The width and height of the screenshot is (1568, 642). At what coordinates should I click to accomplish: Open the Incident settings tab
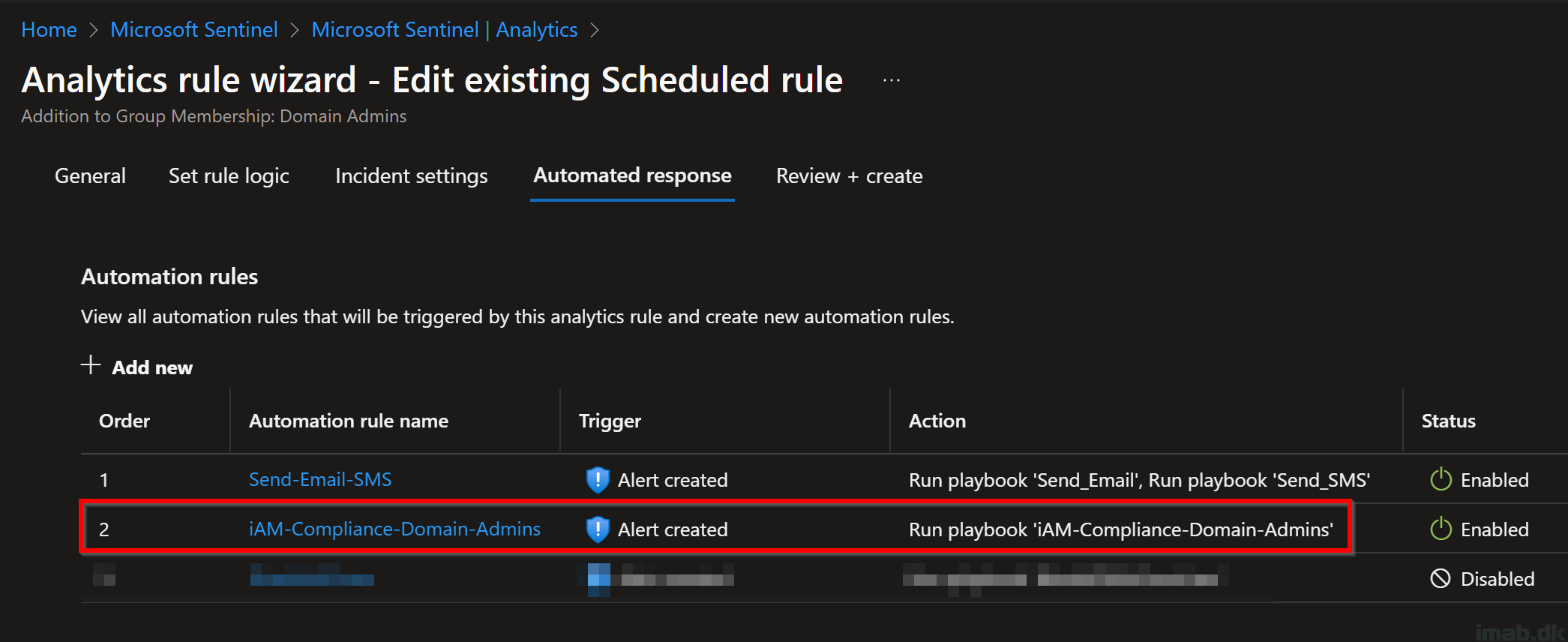(x=412, y=175)
